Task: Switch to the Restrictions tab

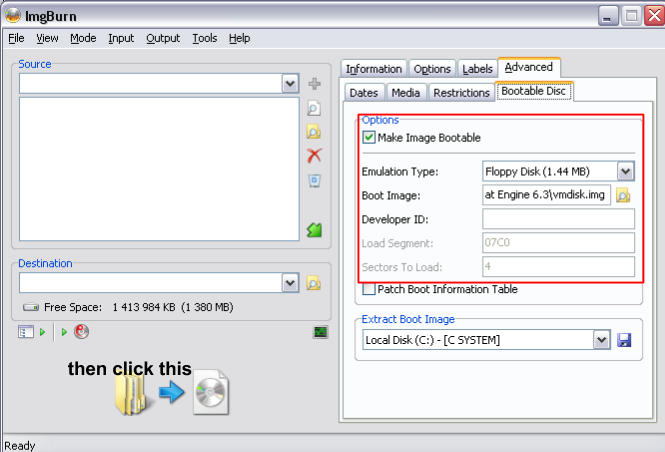Action: [x=462, y=93]
